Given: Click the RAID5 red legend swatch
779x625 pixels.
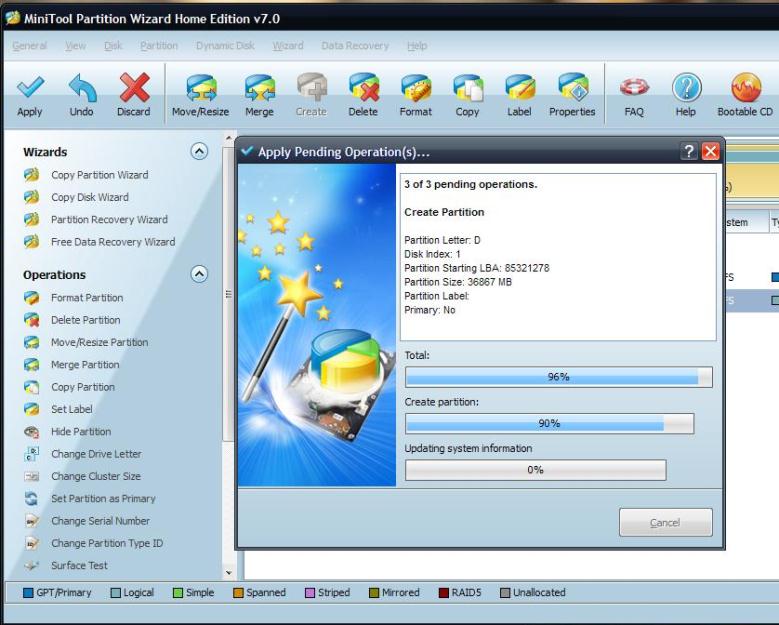Looking at the screenshot, I should tap(444, 593).
